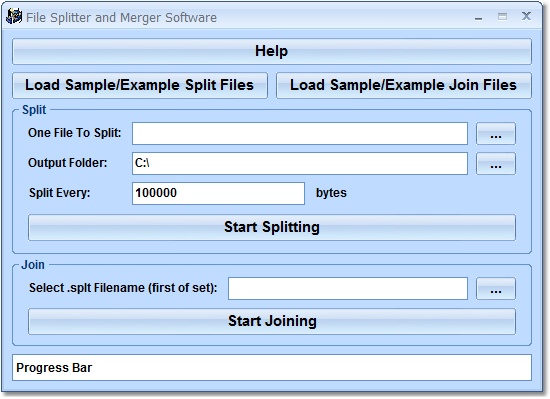550x399 pixels.
Task: Start Joining the files
Action: (272, 322)
